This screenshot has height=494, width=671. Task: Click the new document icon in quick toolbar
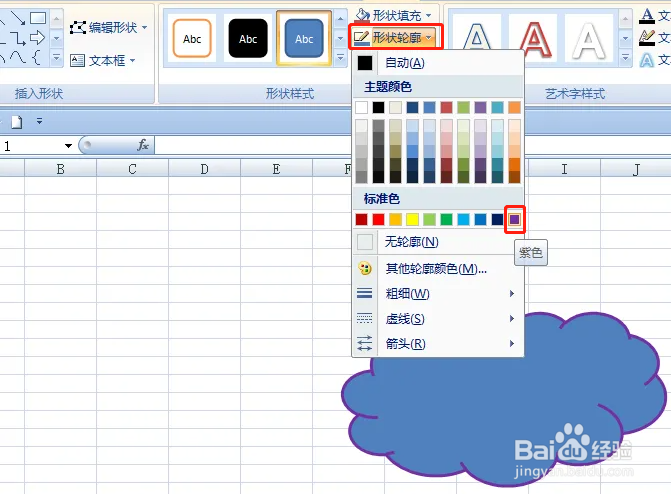tap(16, 122)
